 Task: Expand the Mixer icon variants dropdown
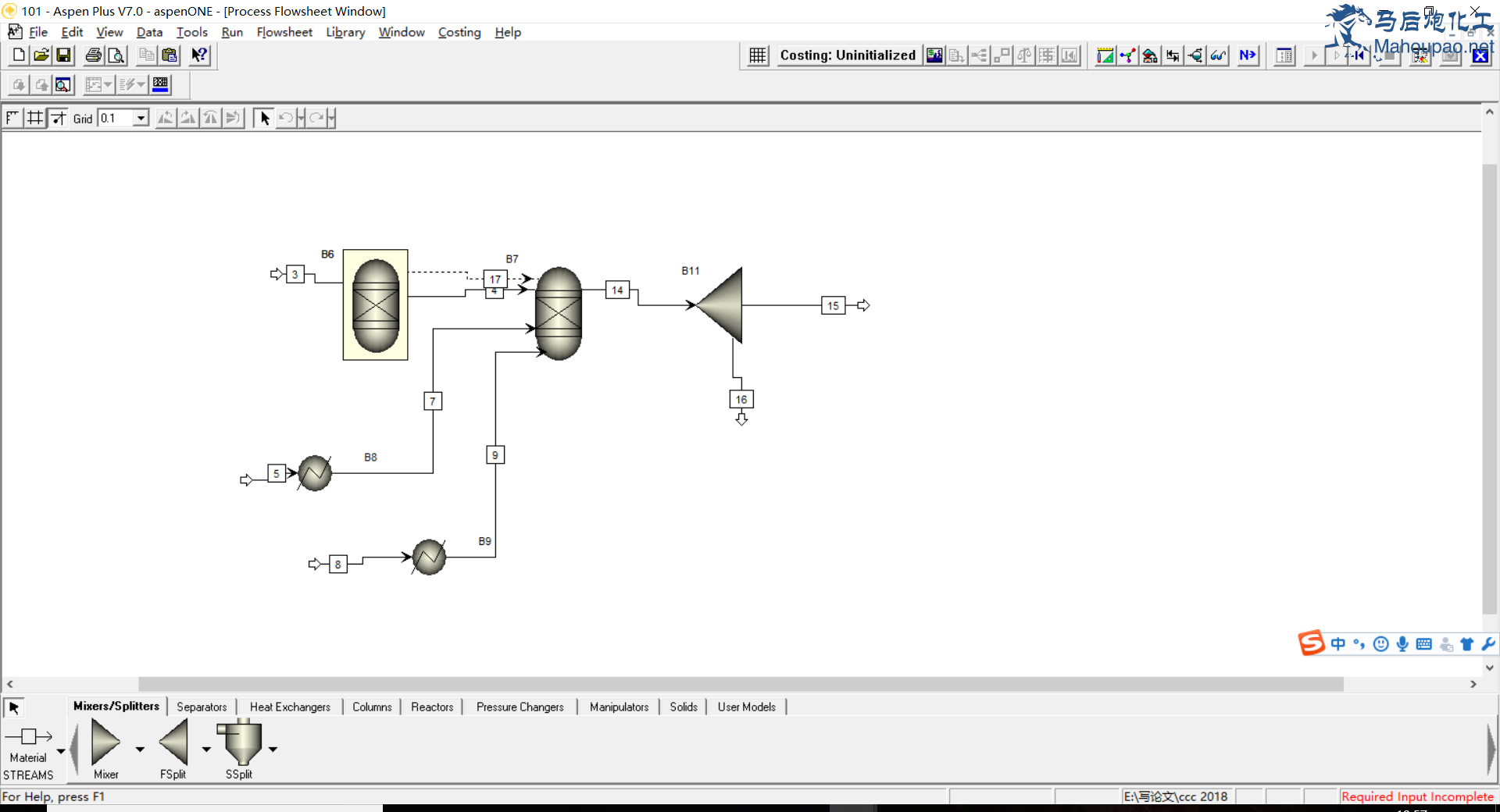click(x=140, y=750)
